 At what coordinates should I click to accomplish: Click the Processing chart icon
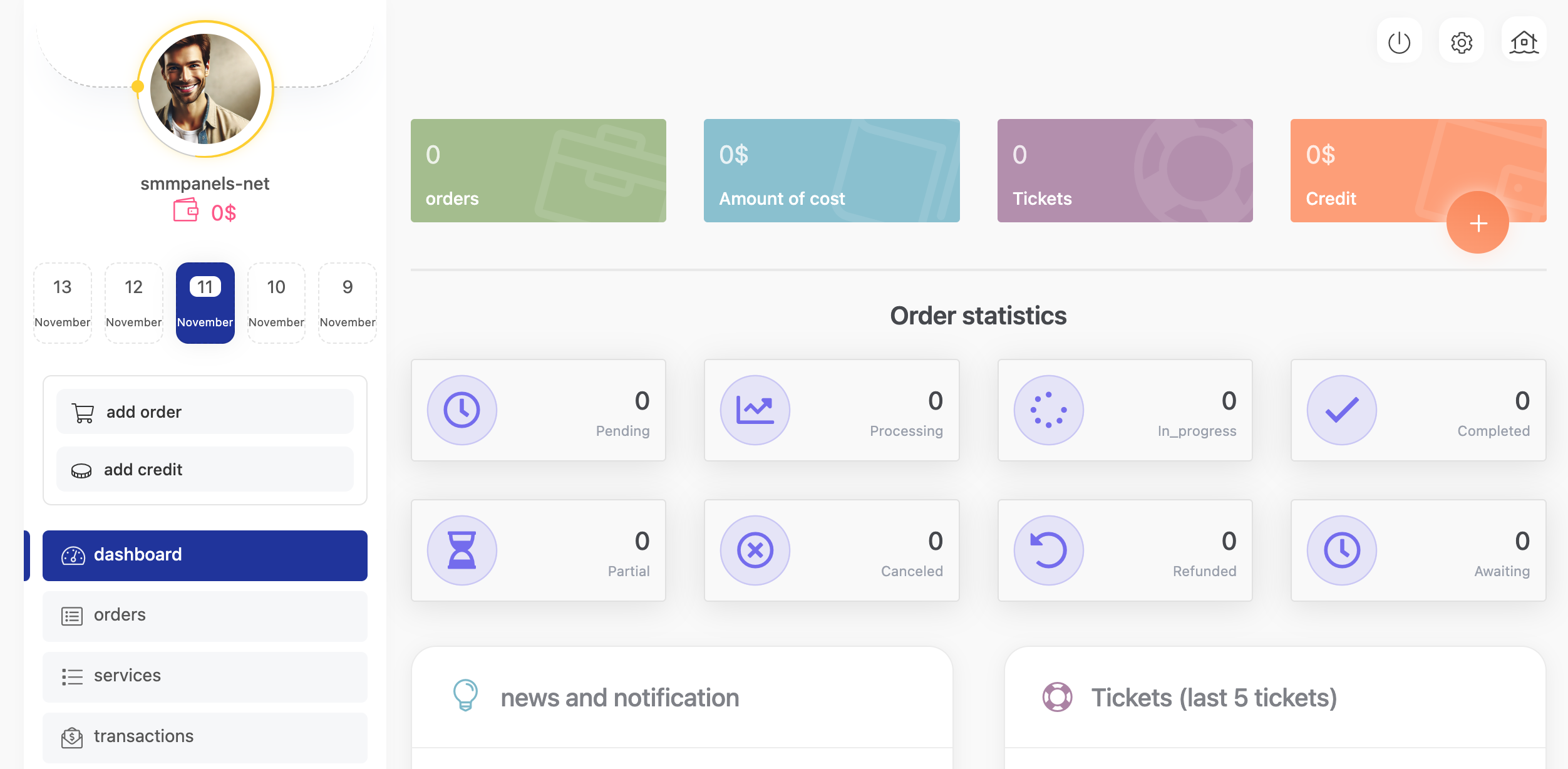[x=755, y=410]
